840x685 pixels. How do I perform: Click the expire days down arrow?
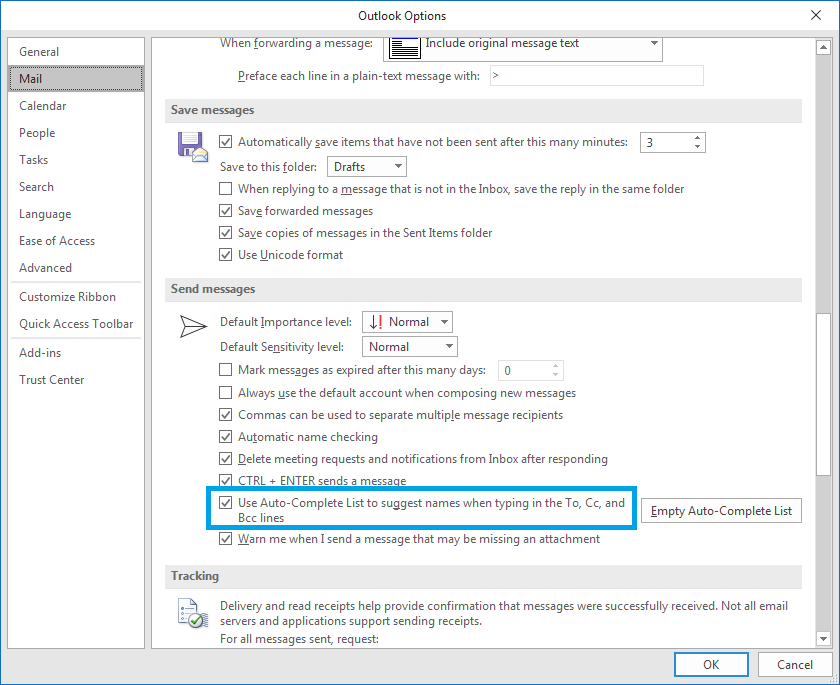555,375
